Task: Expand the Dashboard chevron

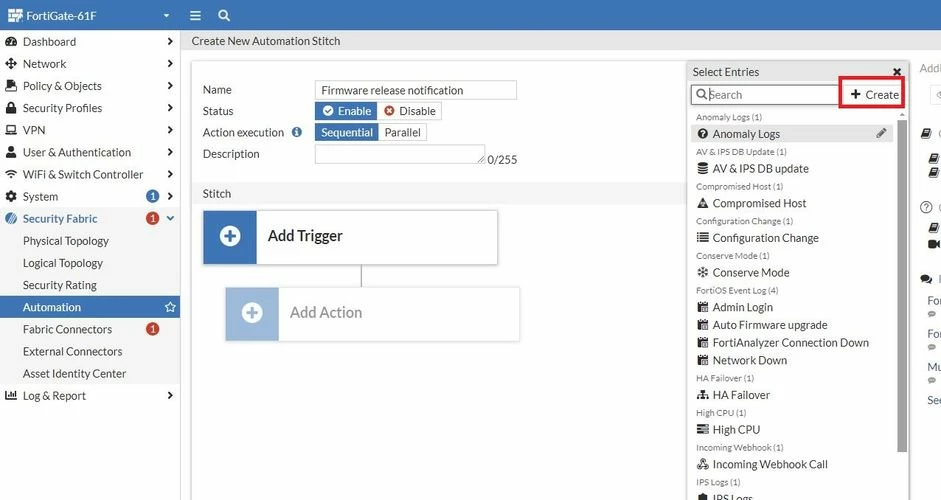Action: [170, 41]
